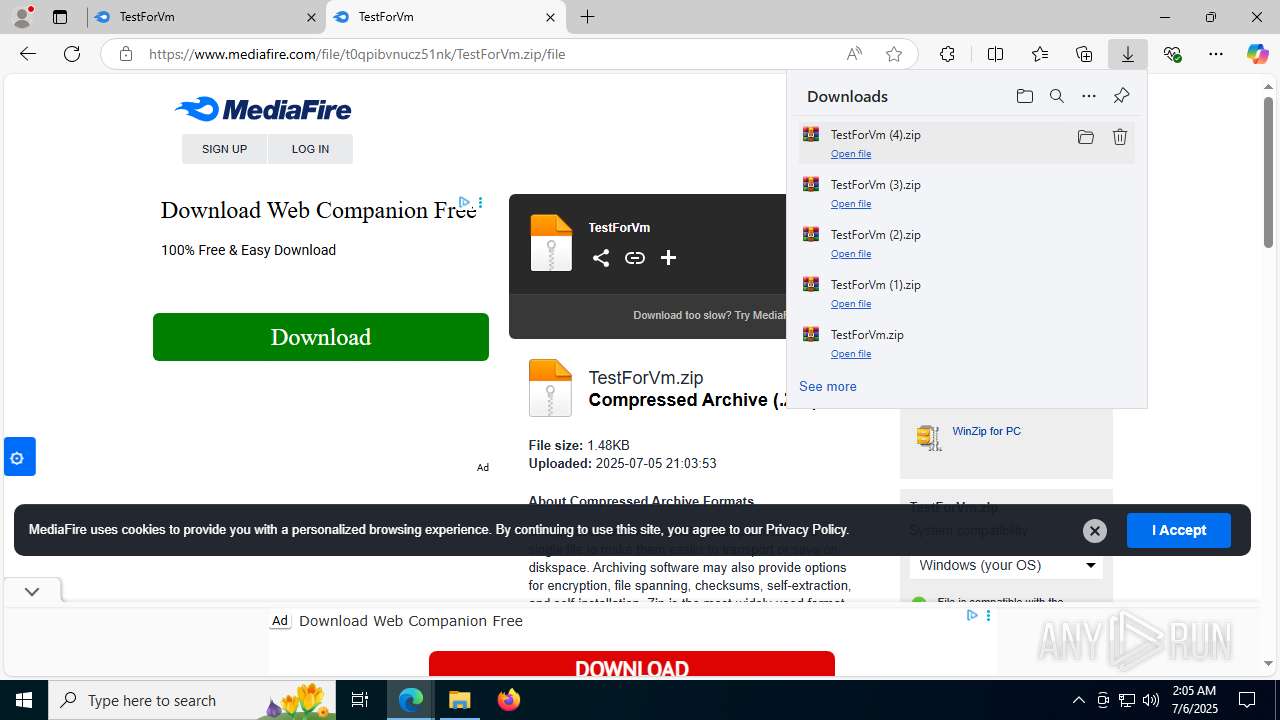Open file link under TestForVm.zip
The image size is (1280, 720).
point(851,354)
